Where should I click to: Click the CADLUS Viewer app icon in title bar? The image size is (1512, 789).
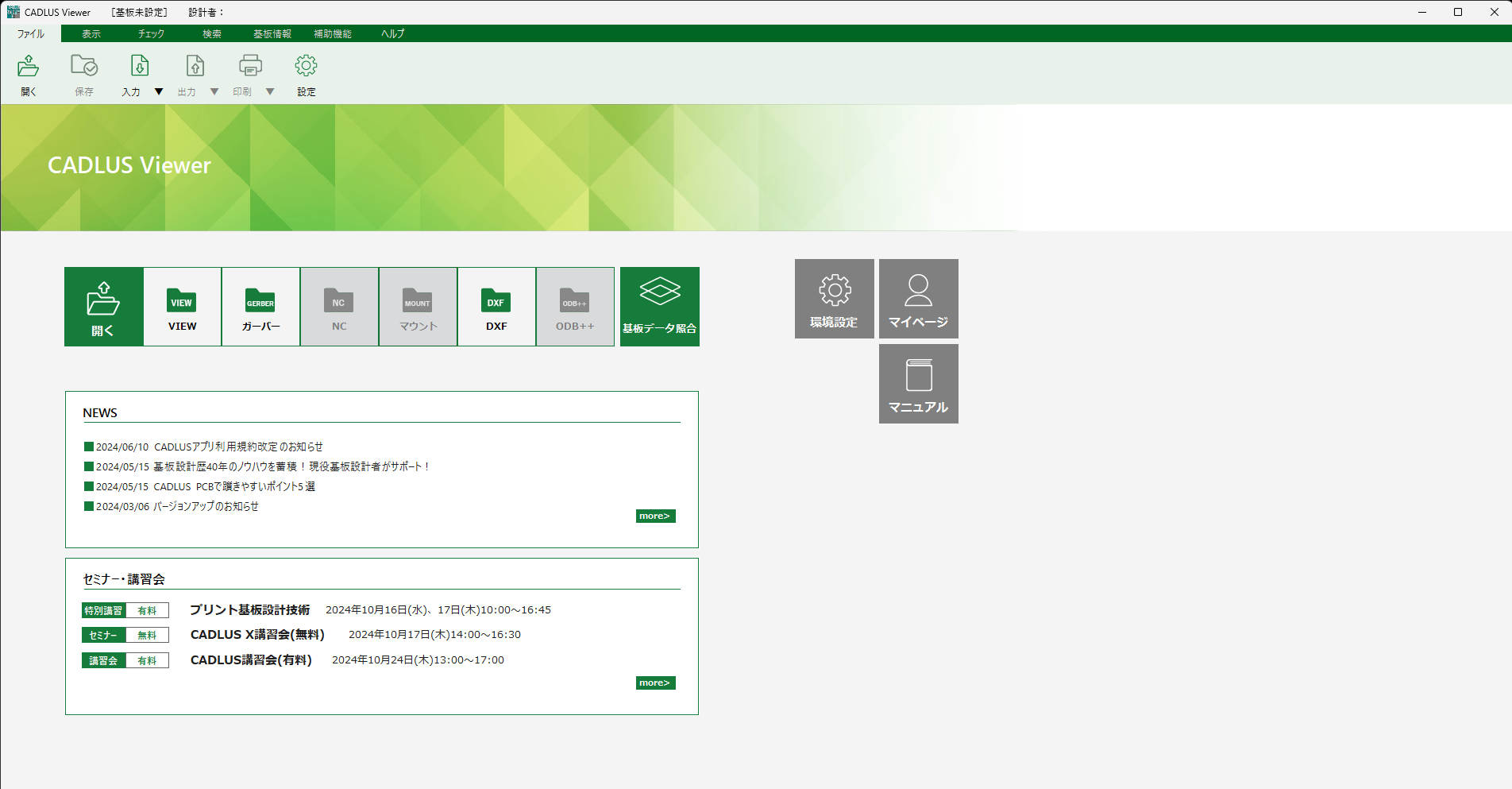click(13, 12)
